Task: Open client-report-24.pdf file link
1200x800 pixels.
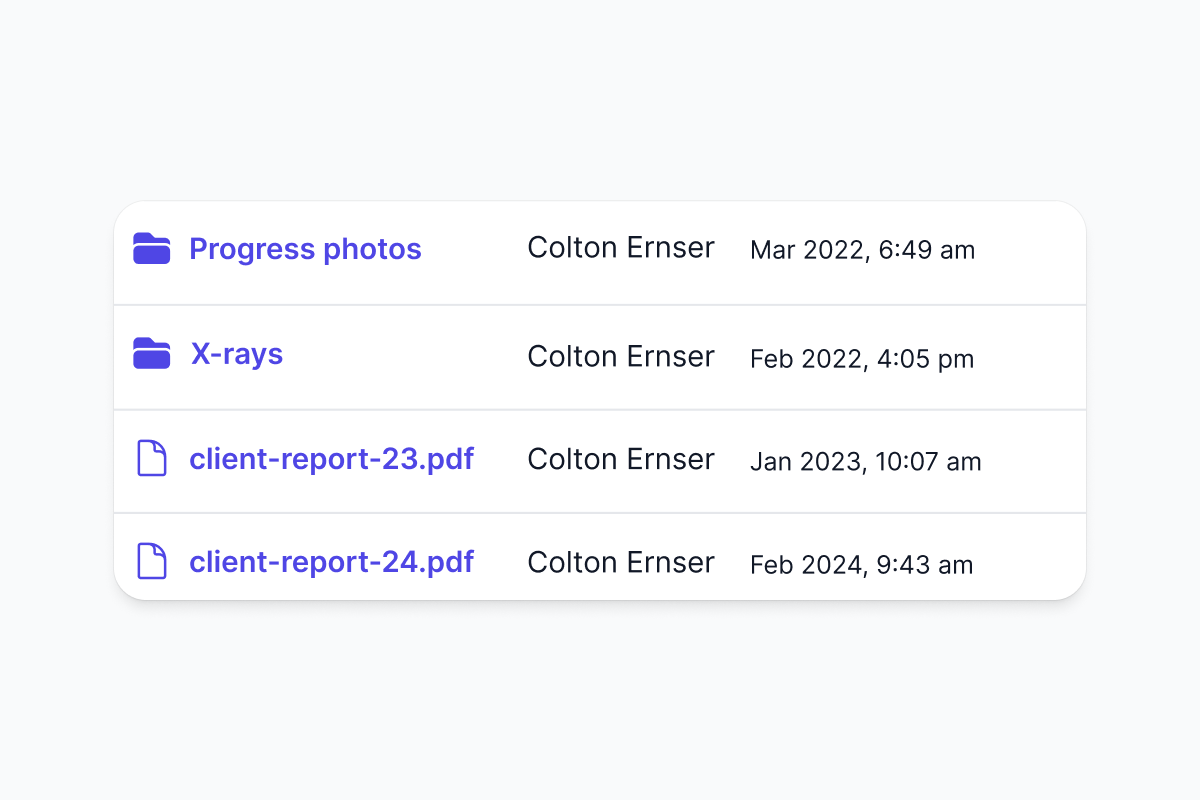Action: pyautogui.click(x=331, y=562)
